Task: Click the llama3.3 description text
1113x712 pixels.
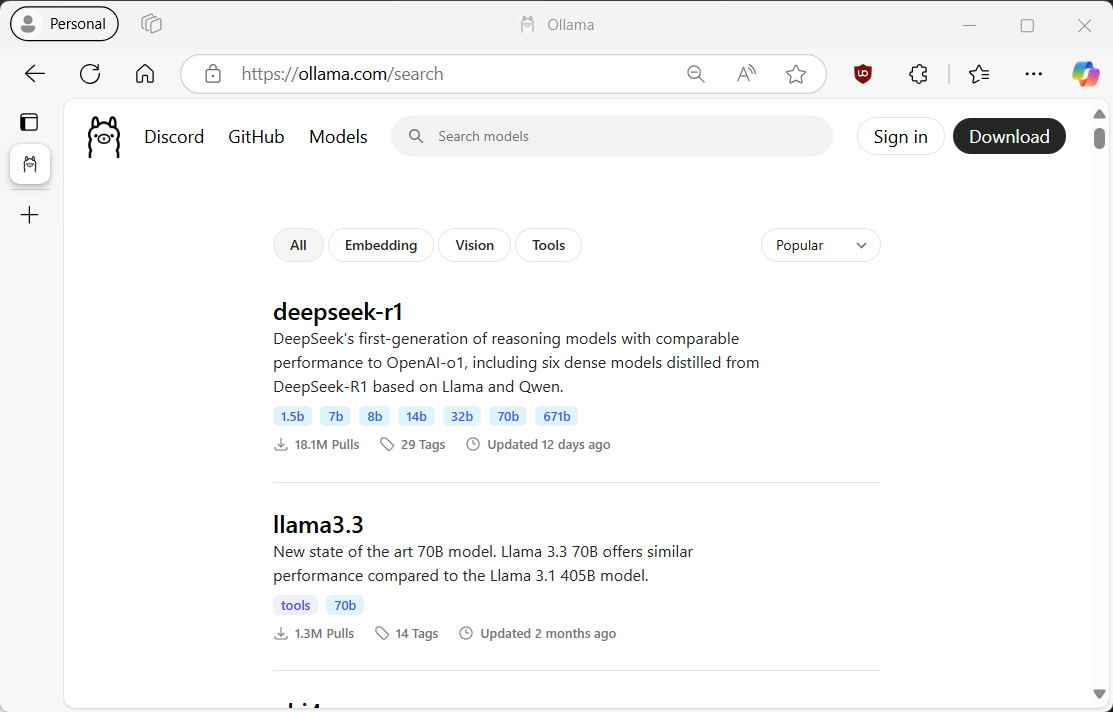Action: 483,564
